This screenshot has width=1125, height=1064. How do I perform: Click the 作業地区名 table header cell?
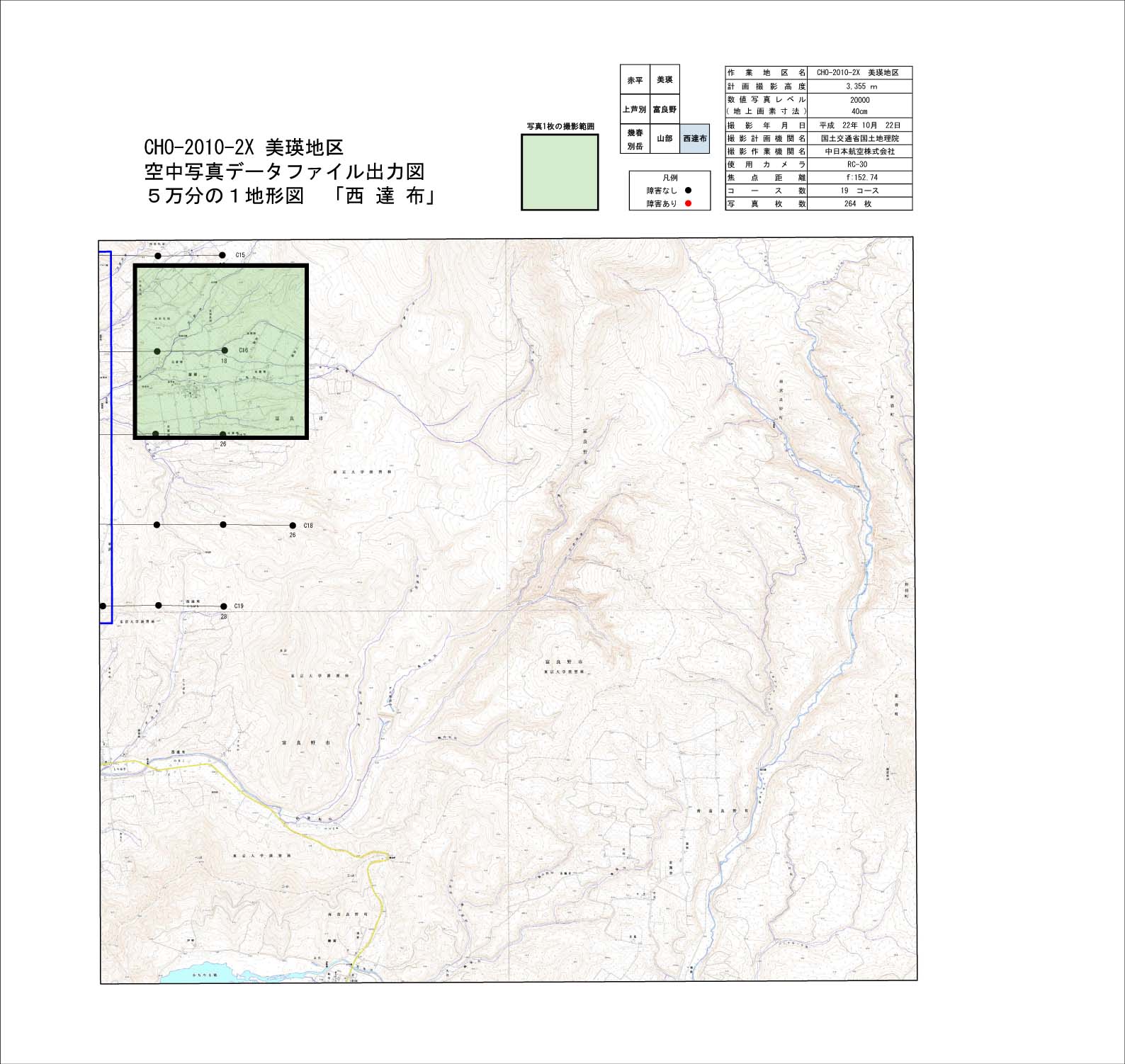pos(767,73)
